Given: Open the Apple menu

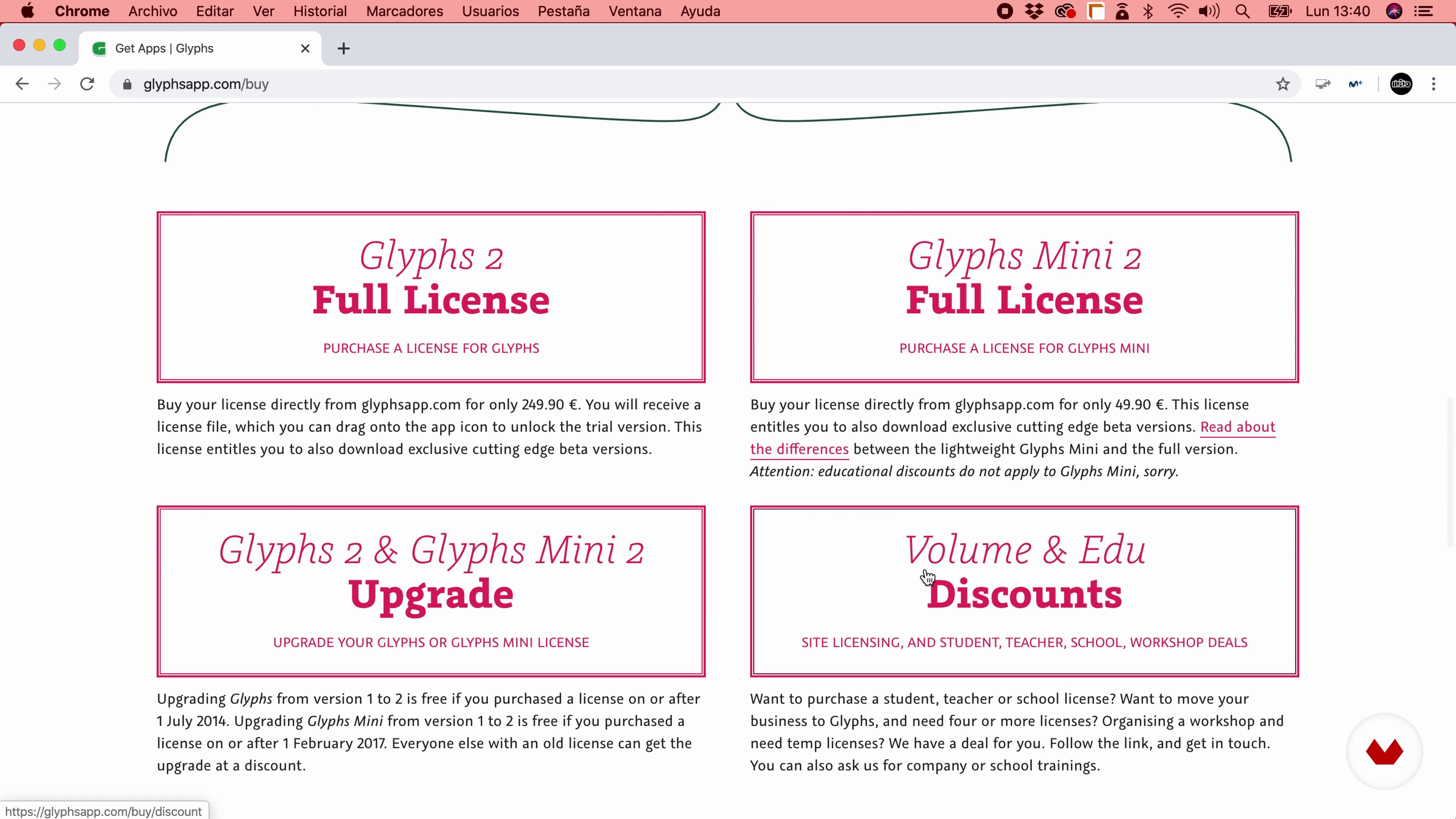Looking at the screenshot, I should pos(27,11).
